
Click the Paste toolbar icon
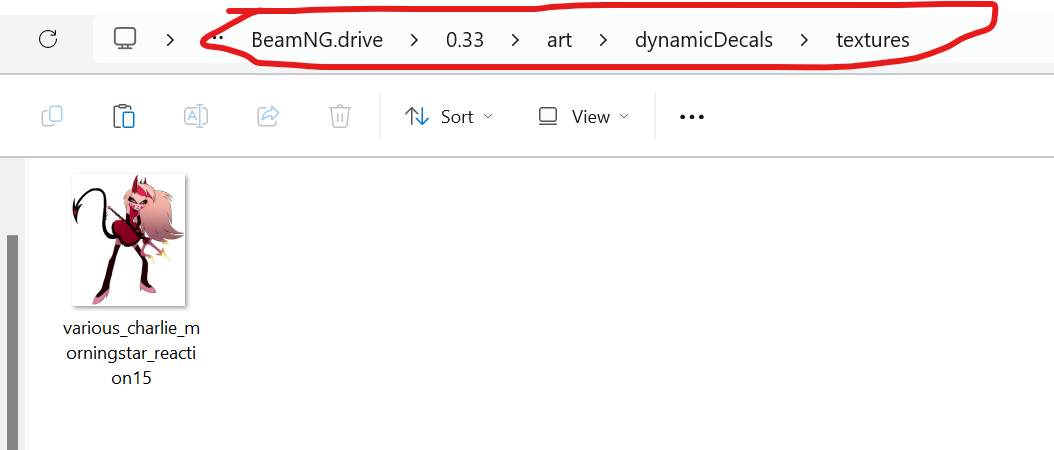pos(124,116)
